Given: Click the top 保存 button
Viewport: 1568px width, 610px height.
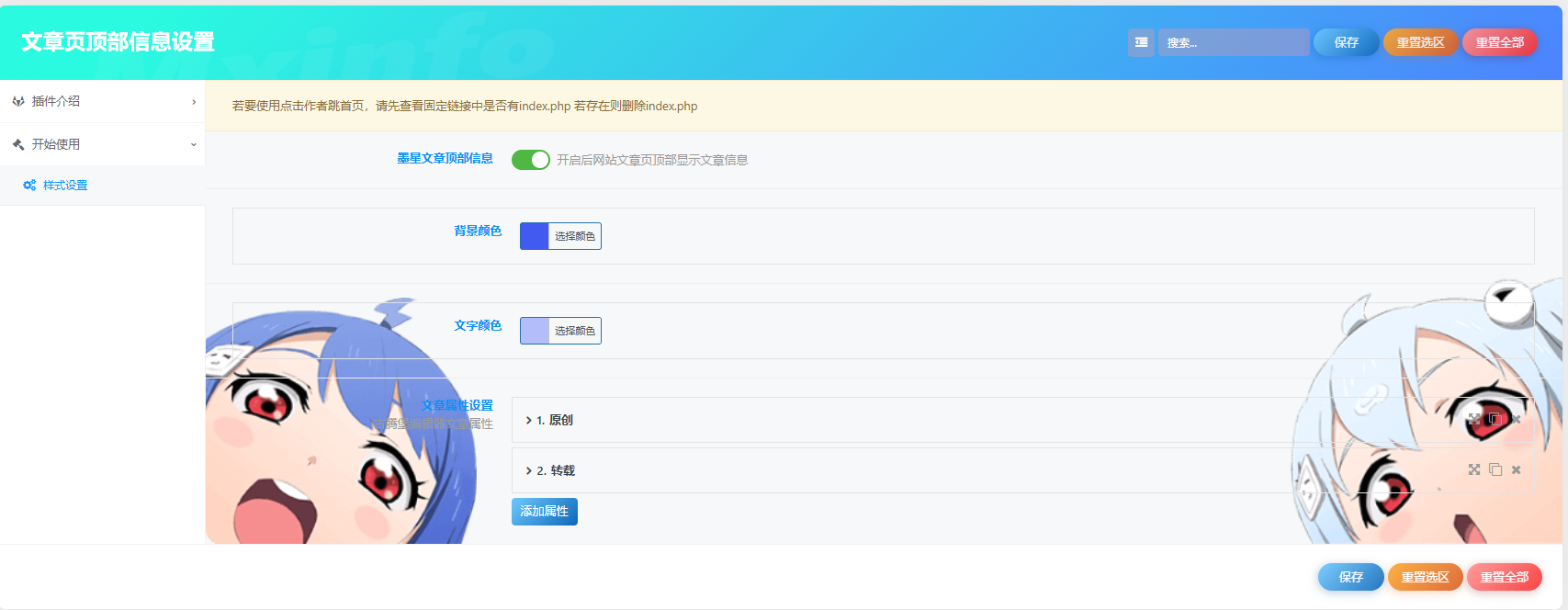Looking at the screenshot, I should [x=1347, y=42].
